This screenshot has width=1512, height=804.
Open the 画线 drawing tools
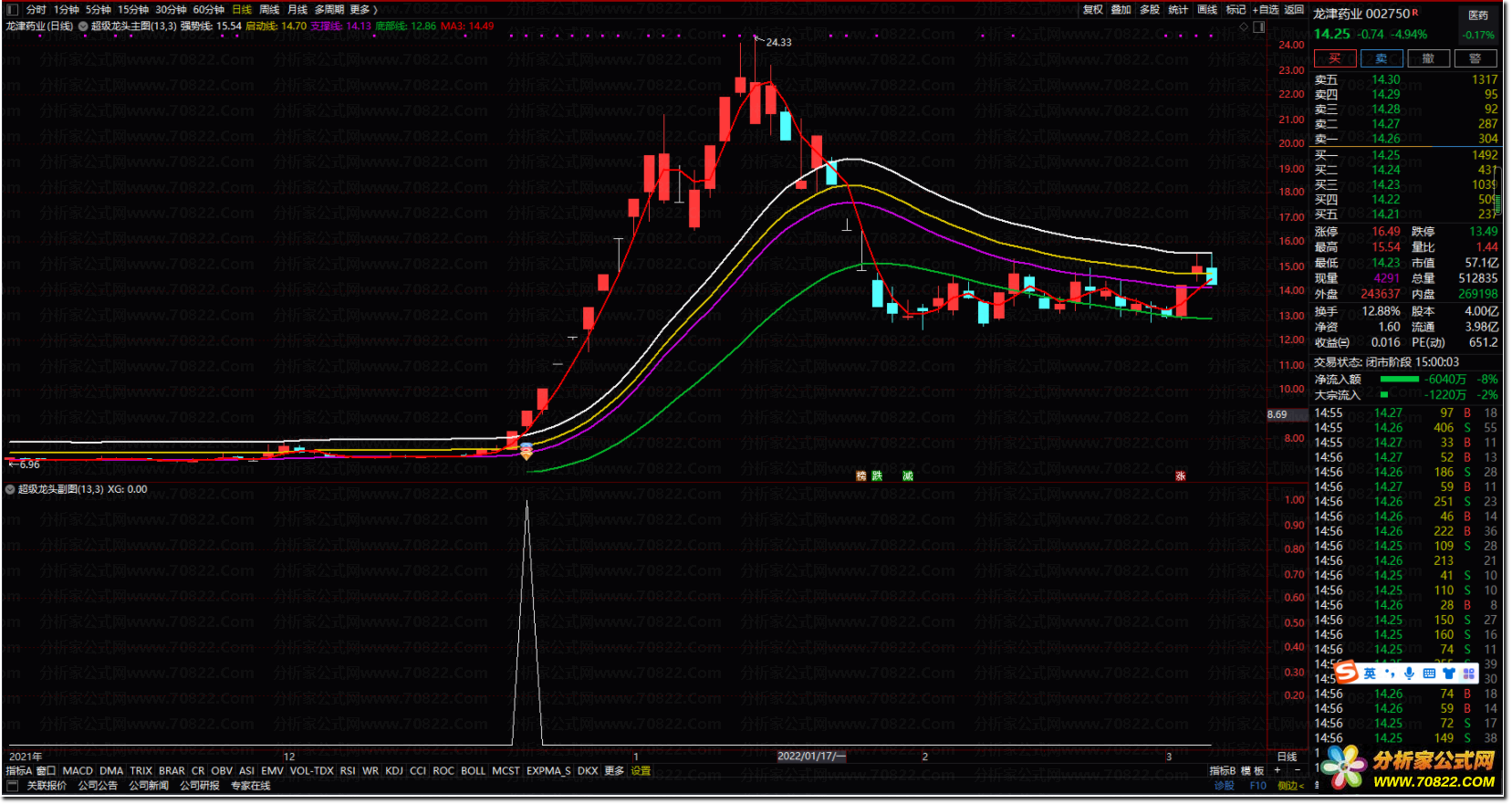coord(1207,10)
